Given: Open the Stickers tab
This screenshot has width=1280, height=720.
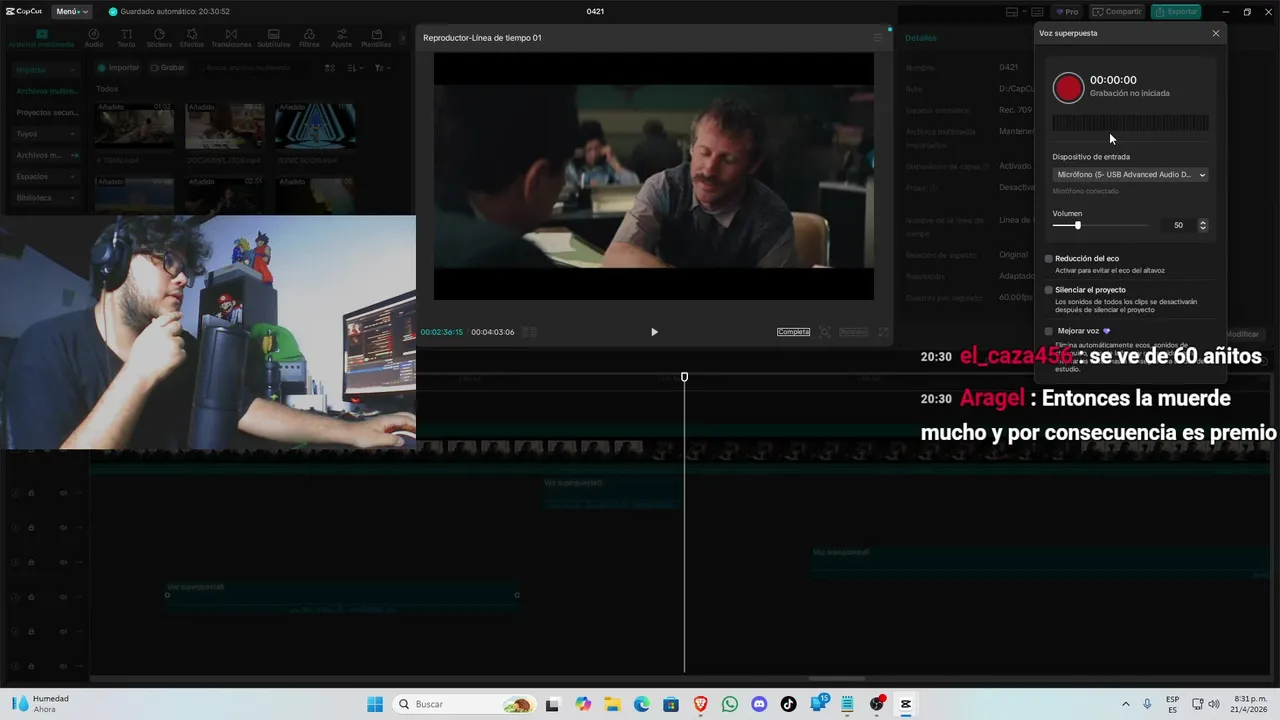Looking at the screenshot, I should [x=159, y=38].
